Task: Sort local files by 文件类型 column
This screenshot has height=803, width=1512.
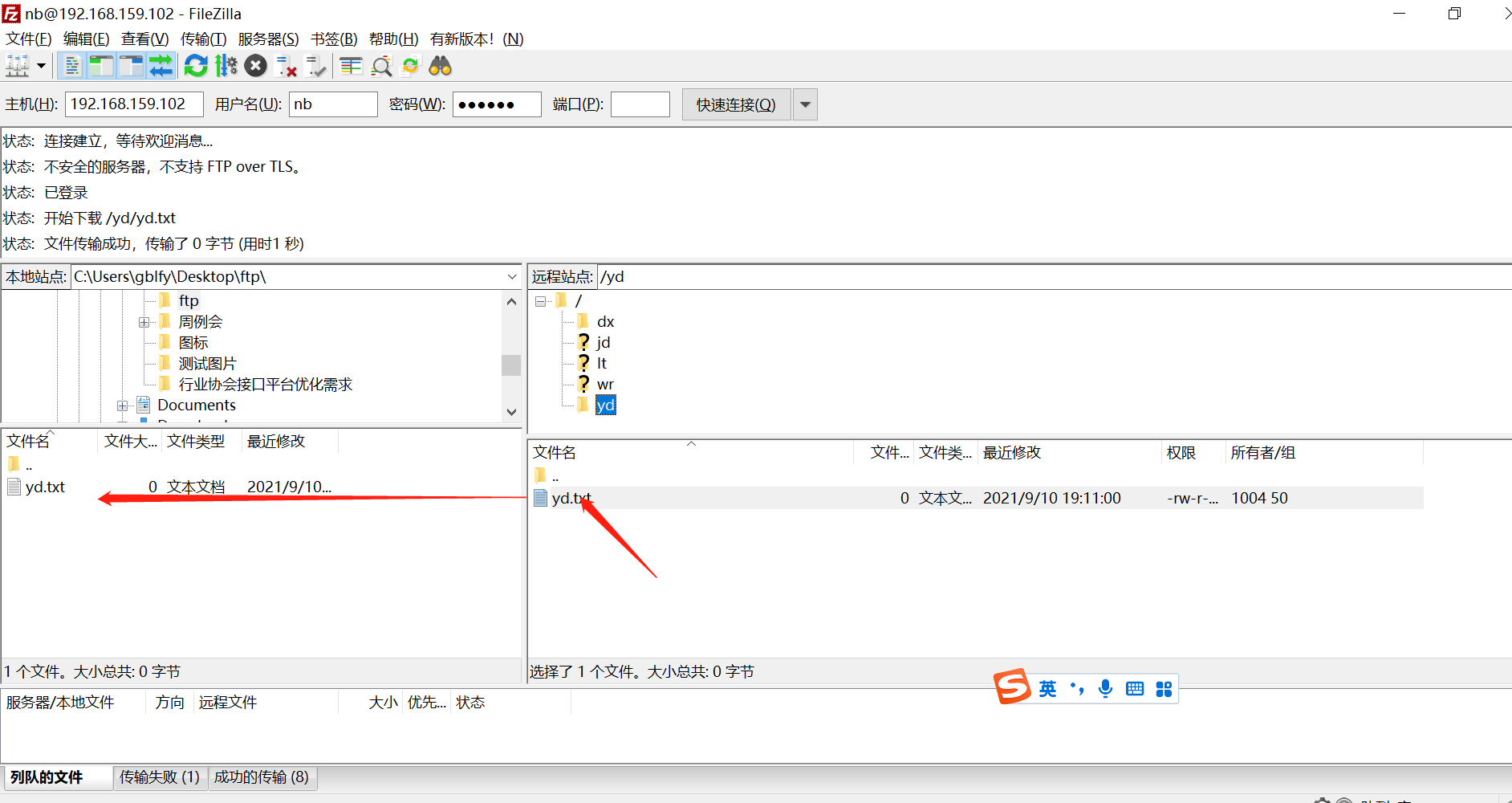Action: (x=201, y=442)
